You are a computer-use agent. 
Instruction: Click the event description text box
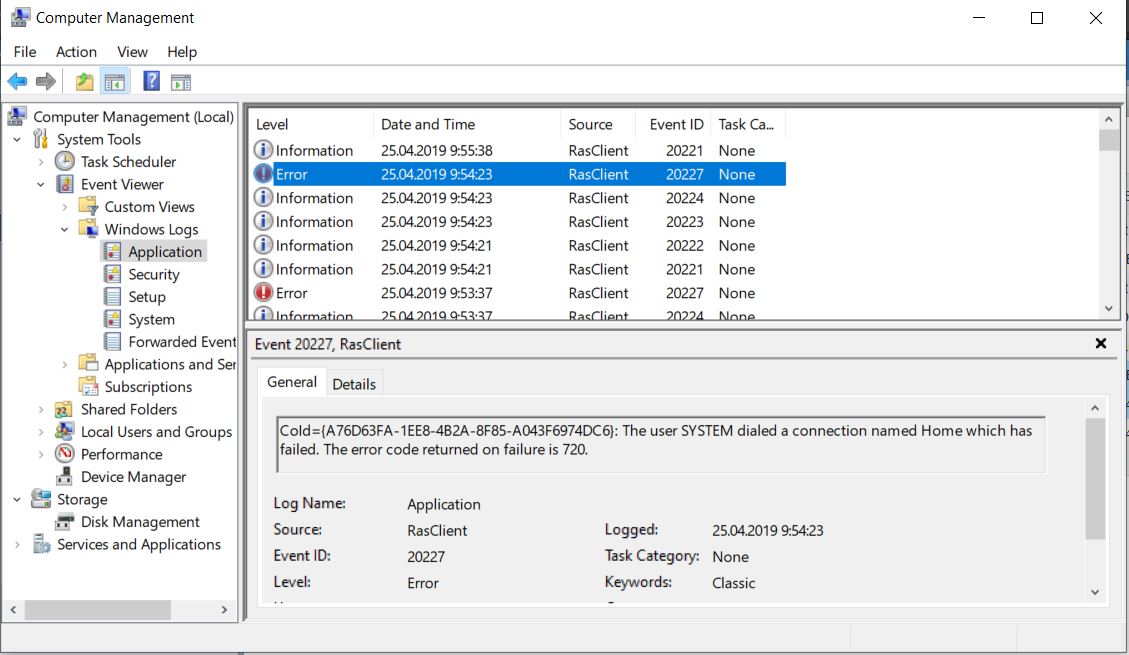[x=661, y=444]
